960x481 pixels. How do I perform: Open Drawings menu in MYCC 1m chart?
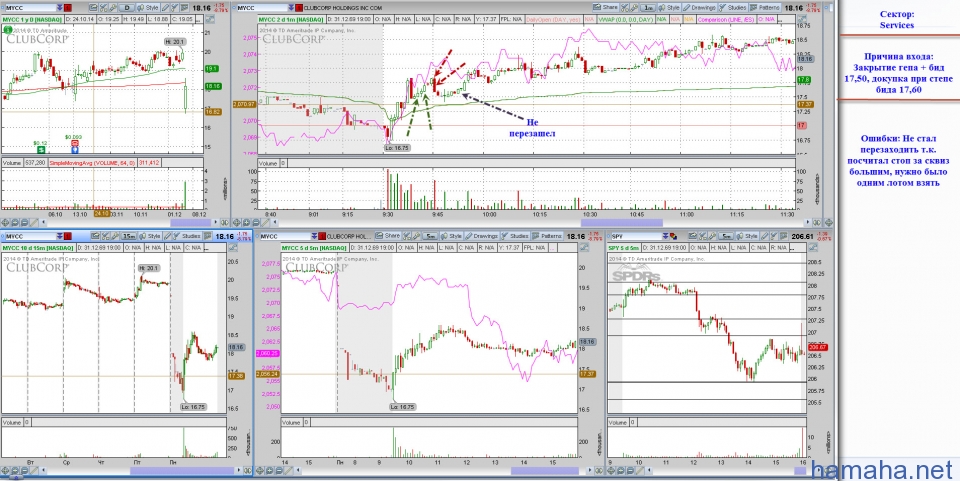coord(699,7)
